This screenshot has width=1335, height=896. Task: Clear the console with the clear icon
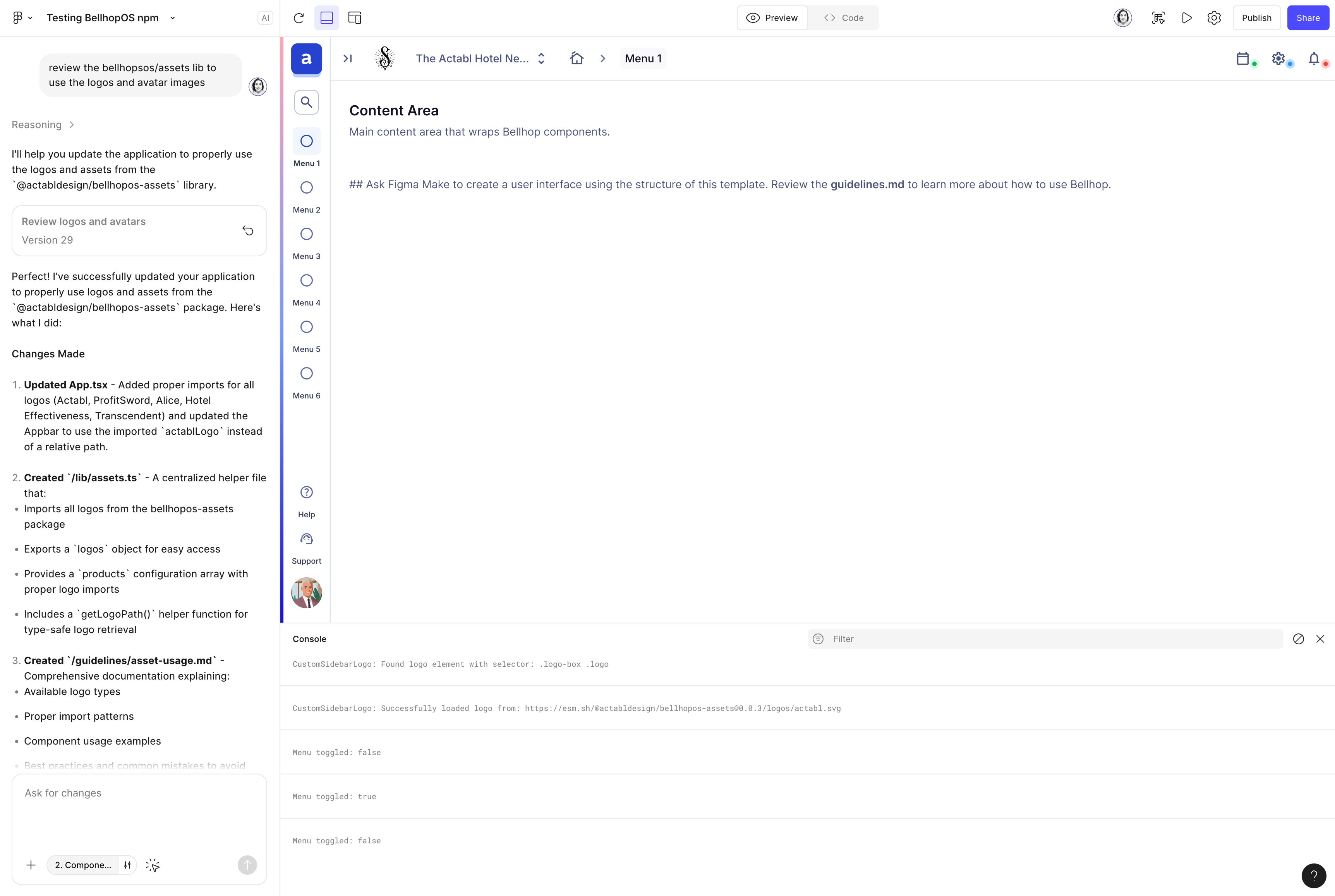1299,639
